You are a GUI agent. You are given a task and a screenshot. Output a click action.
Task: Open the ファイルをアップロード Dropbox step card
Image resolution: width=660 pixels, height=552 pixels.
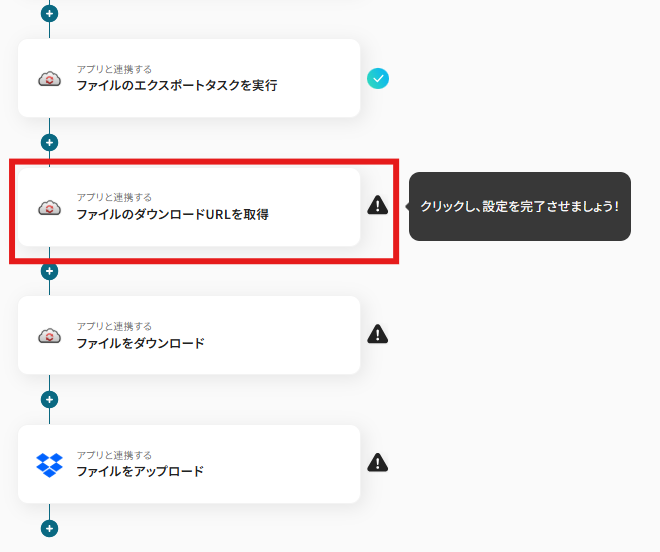[189, 464]
